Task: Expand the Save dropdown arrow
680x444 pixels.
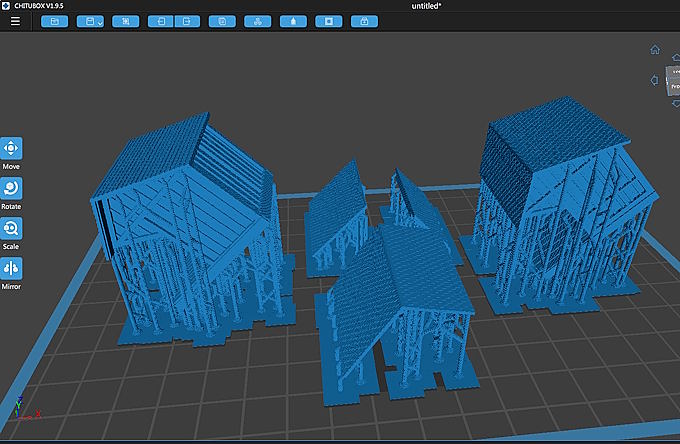Action: click(x=100, y=22)
